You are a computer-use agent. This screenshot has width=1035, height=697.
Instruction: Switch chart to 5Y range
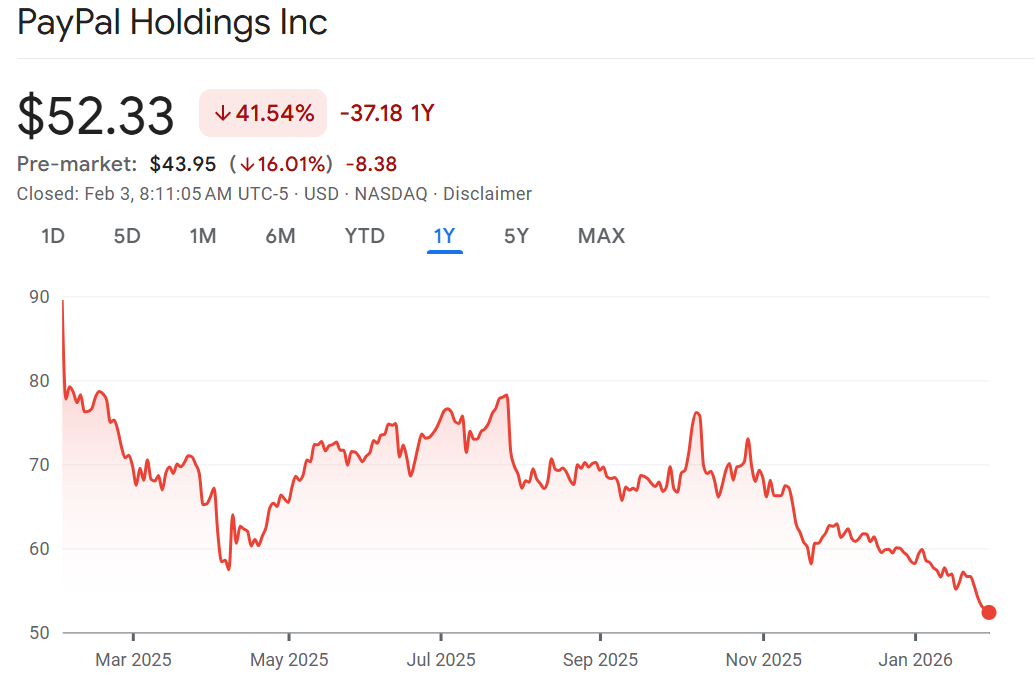[x=516, y=236]
